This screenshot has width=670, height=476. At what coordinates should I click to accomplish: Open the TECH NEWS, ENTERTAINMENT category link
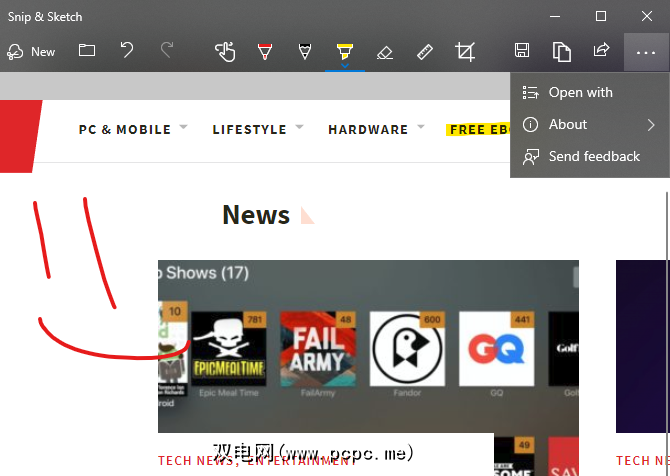(x=257, y=461)
